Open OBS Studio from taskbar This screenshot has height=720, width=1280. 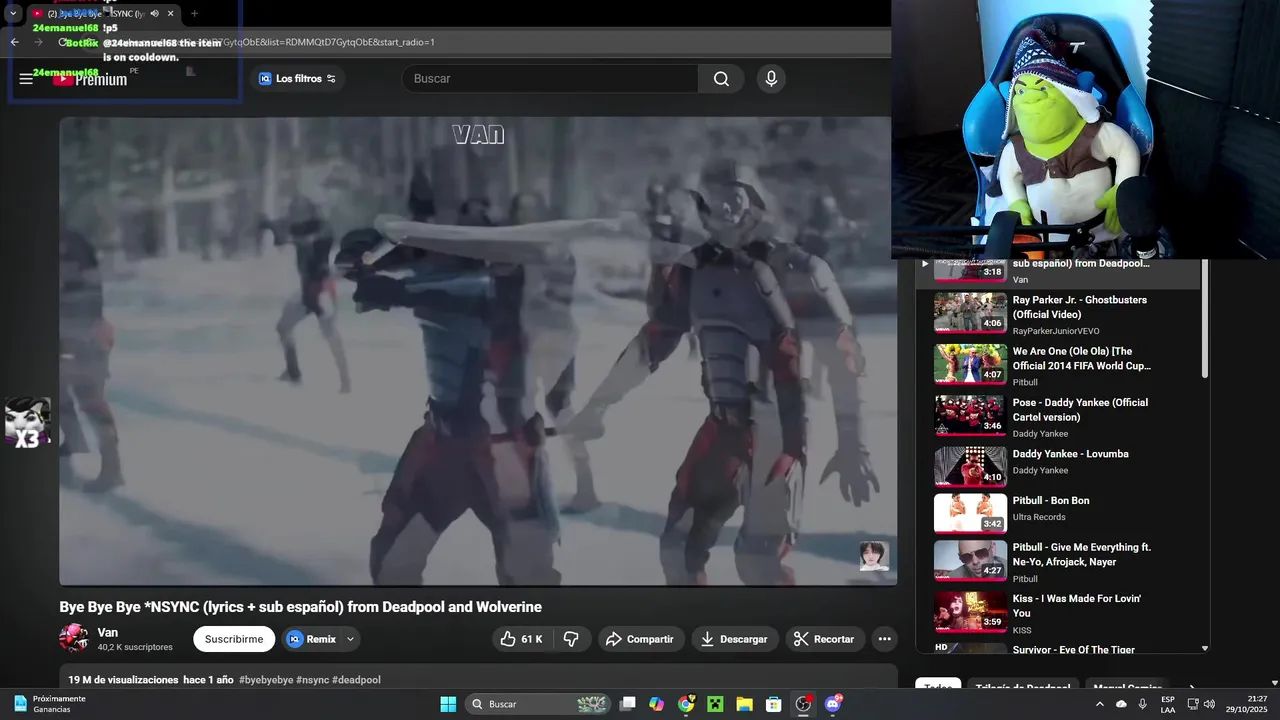803,704
